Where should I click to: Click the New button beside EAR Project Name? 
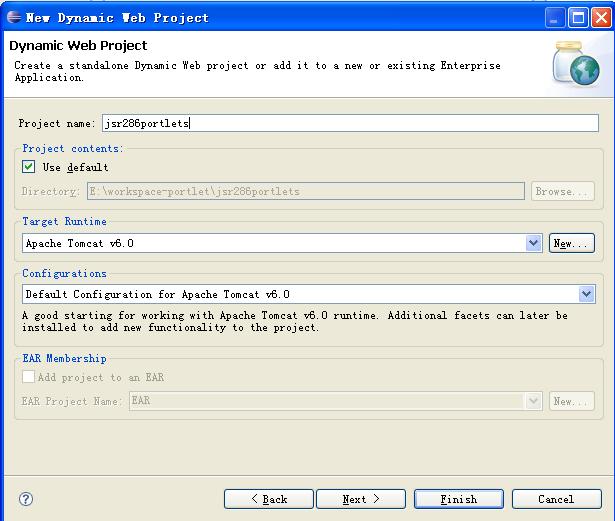tap(571, 401)
